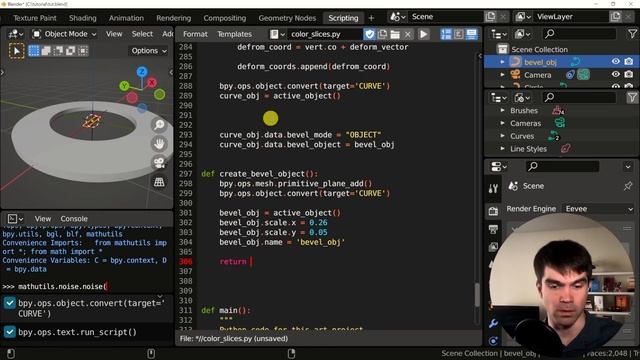Expand the Brushes data row
The height and width of the screenshot is (360, 640).
click(x=502, y=111)
